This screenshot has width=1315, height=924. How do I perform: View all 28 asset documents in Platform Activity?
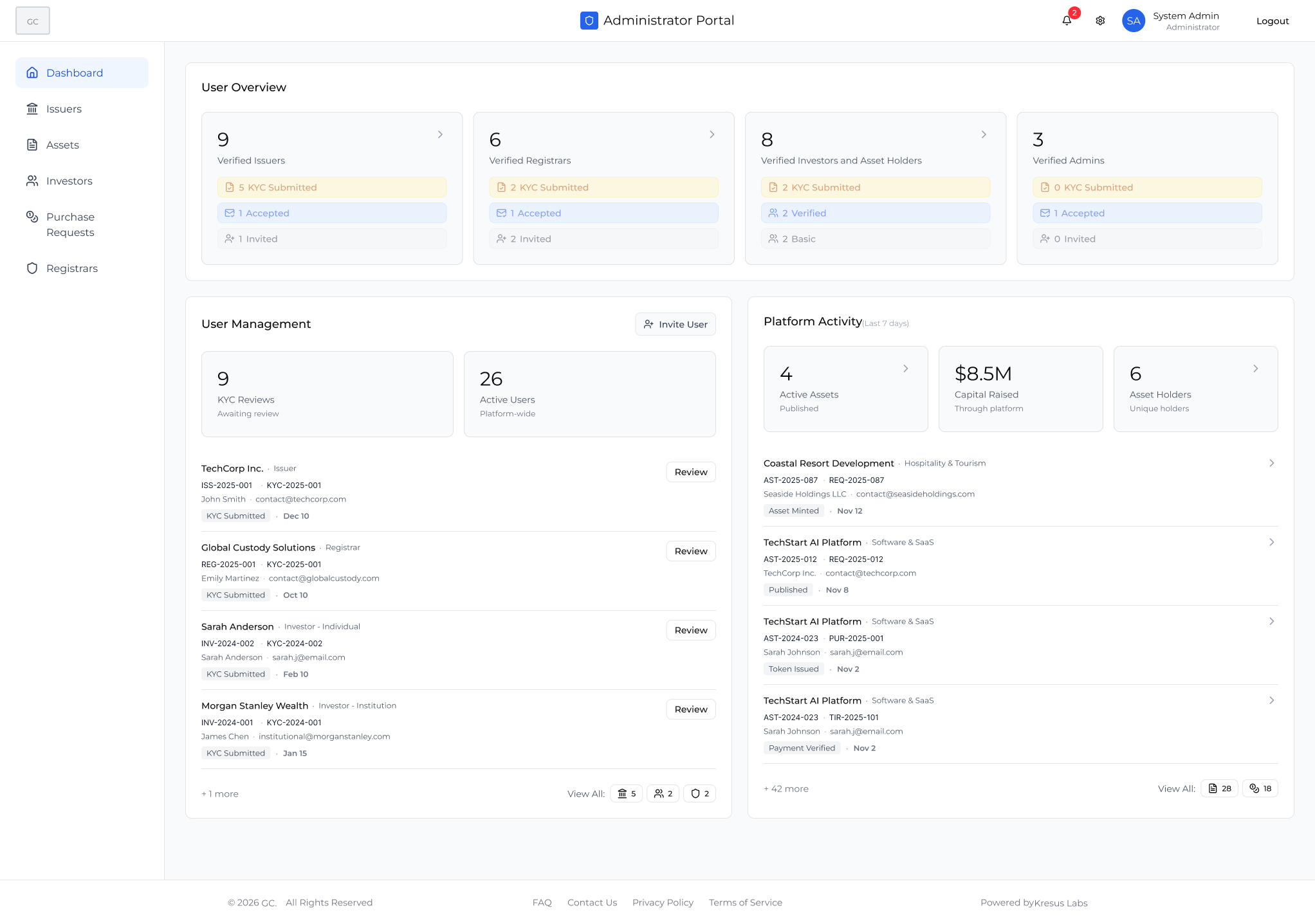point(1219,788)
